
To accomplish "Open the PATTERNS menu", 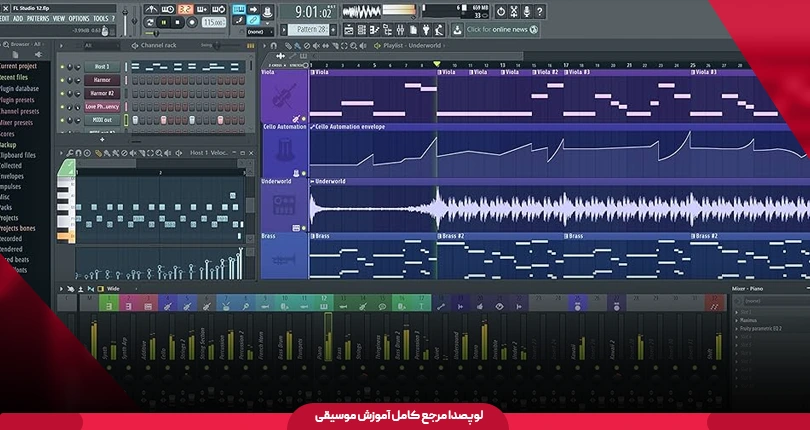I will point(38,19).
